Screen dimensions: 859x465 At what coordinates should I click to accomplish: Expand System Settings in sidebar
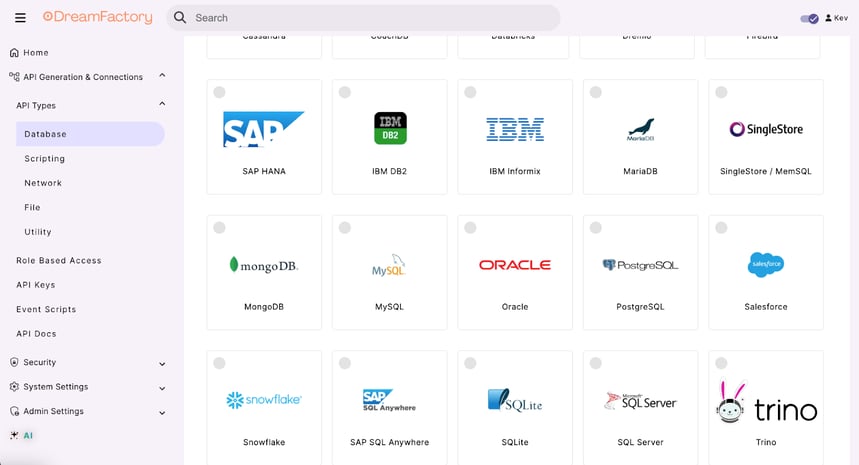tap(162, 387)
